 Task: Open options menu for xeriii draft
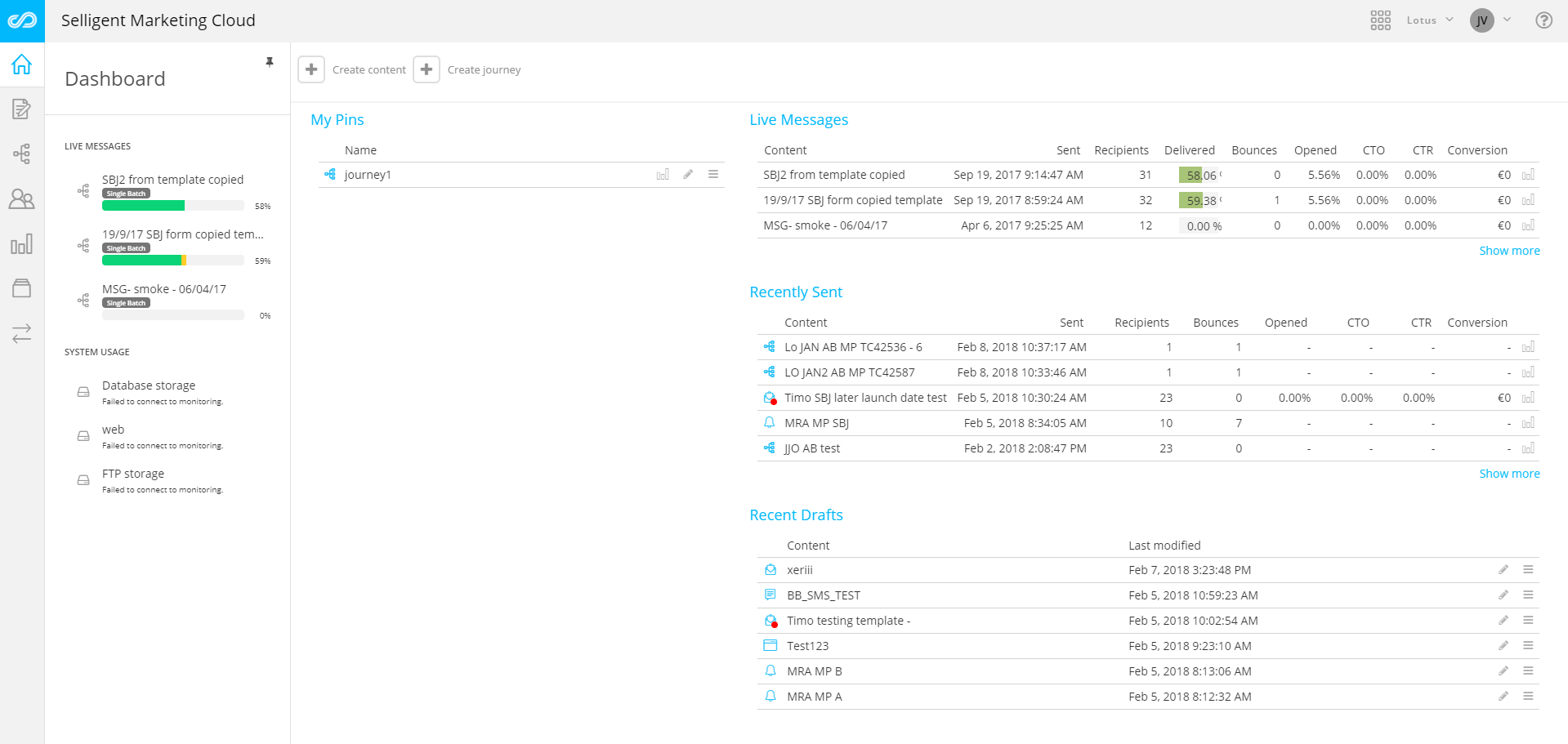click(1528, 570)
